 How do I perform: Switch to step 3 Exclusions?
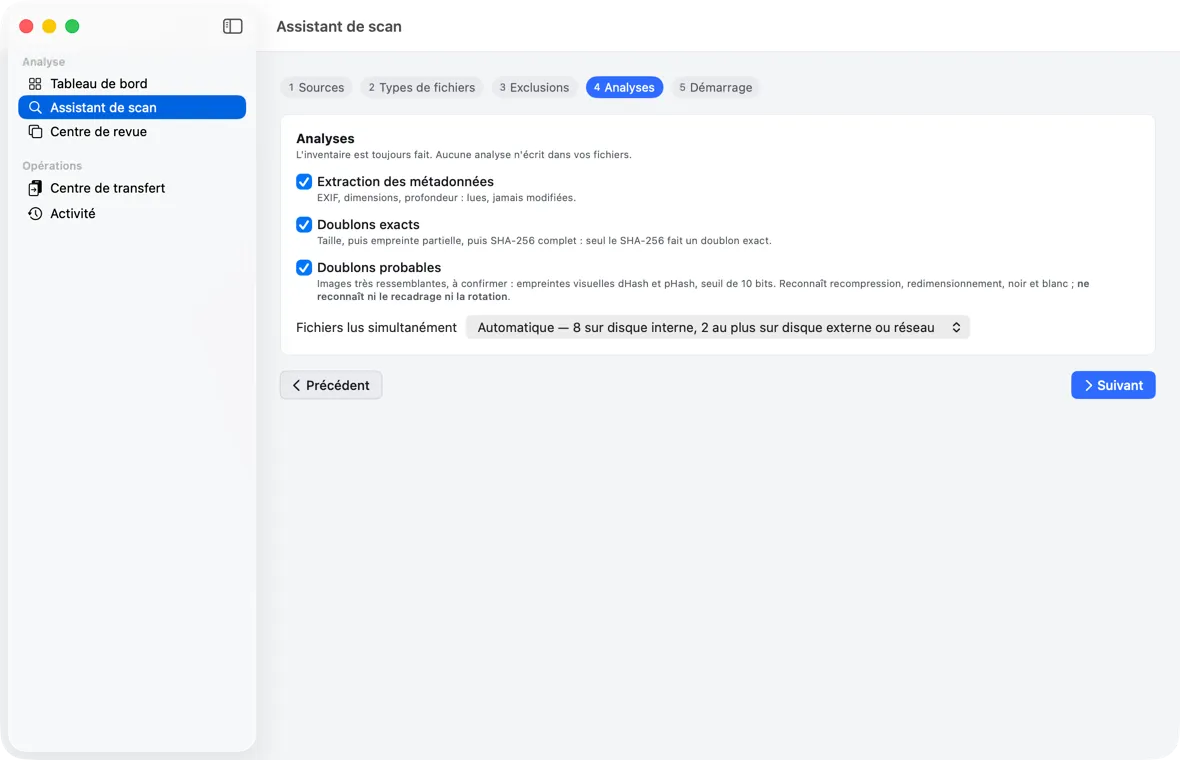point(534,87)
